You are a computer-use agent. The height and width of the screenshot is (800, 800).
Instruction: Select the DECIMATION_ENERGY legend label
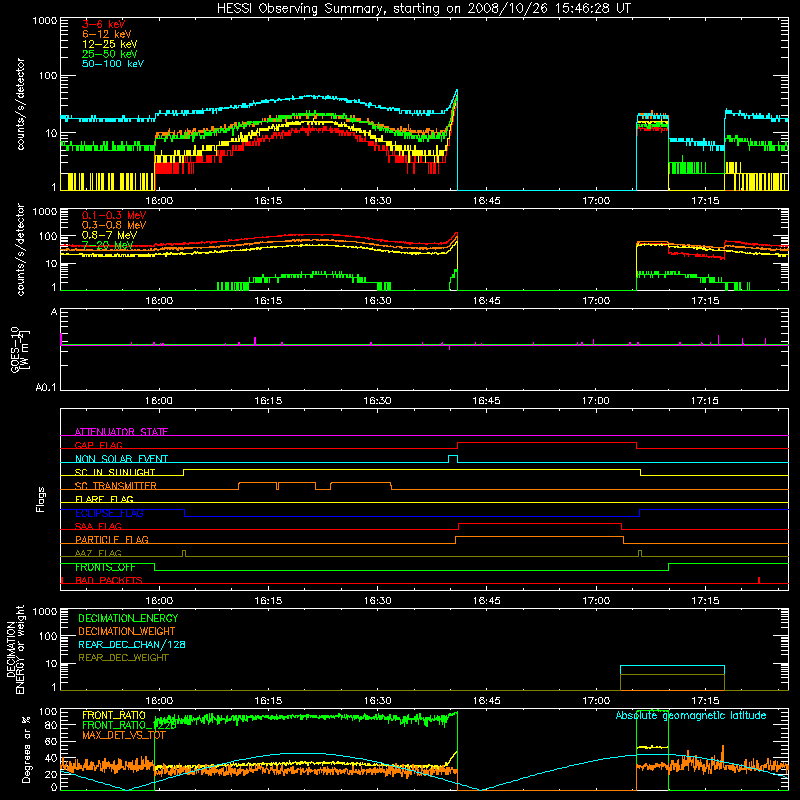(128, 618)
